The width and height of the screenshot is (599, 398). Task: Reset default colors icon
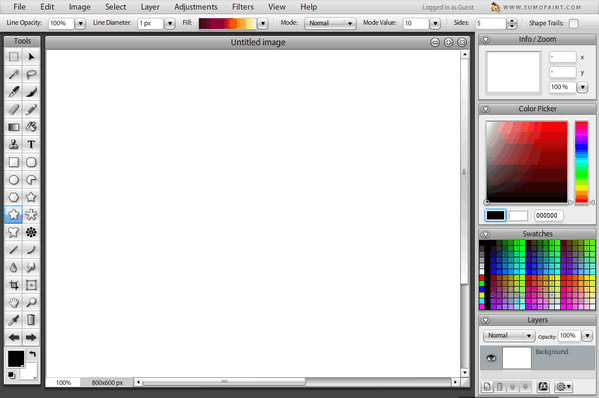pyautogui.click(x=11, y=375)
